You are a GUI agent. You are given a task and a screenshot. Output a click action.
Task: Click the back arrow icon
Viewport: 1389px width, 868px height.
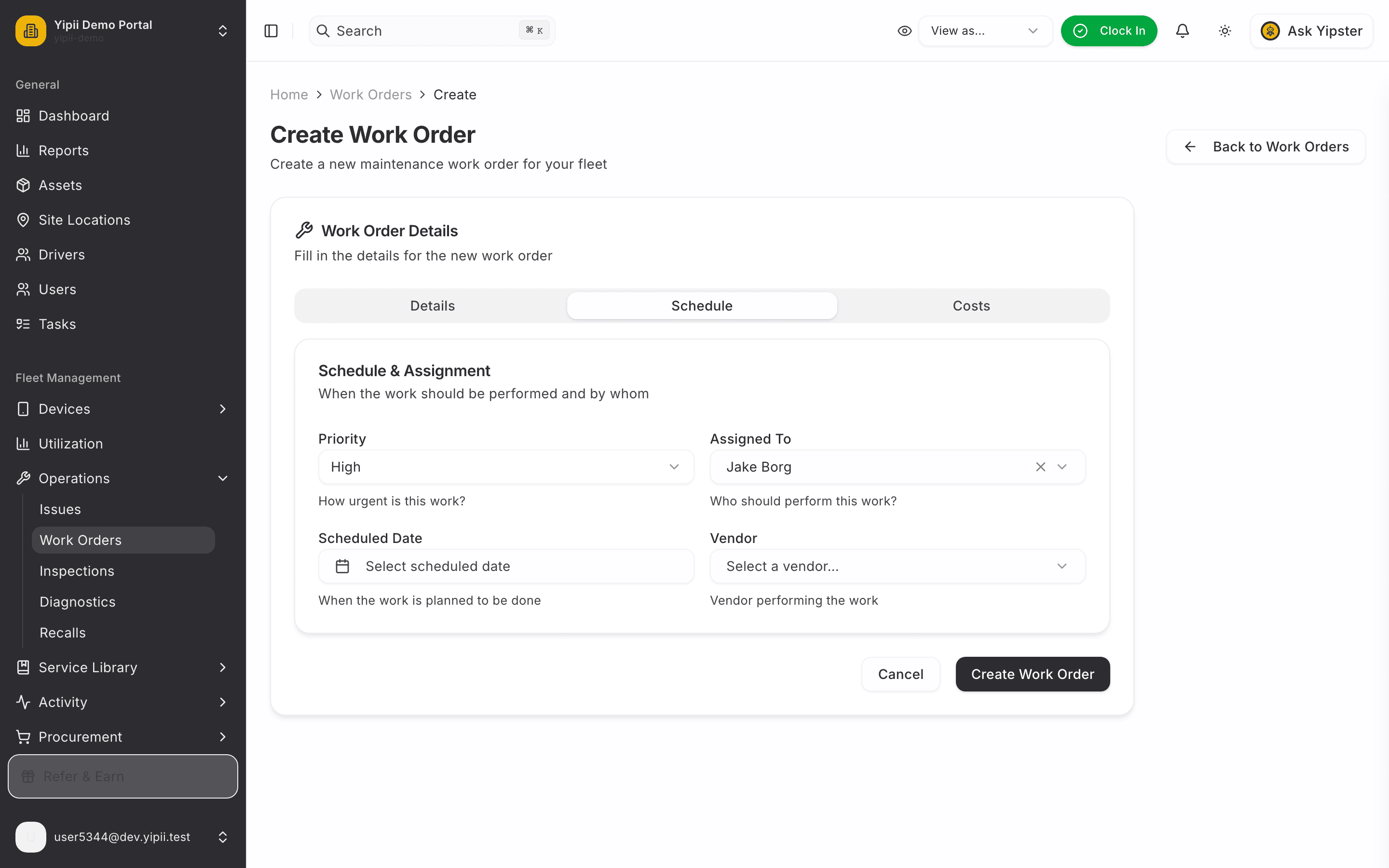[1190, 147]
